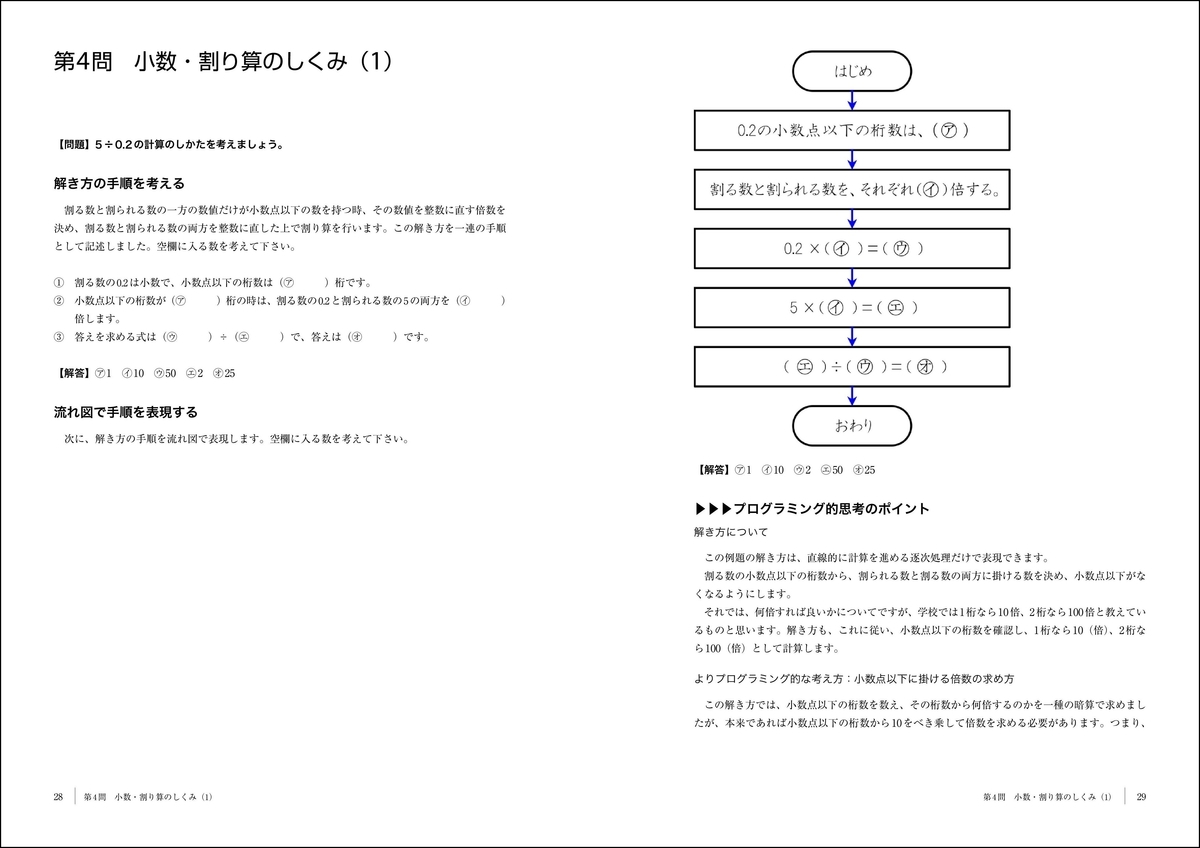Click the subheading 'よりプログラミング的な考え方：小数点以下に掛ける倍数の求め方'
This screenshot has height=848, width=1200.
coord(854,678)
